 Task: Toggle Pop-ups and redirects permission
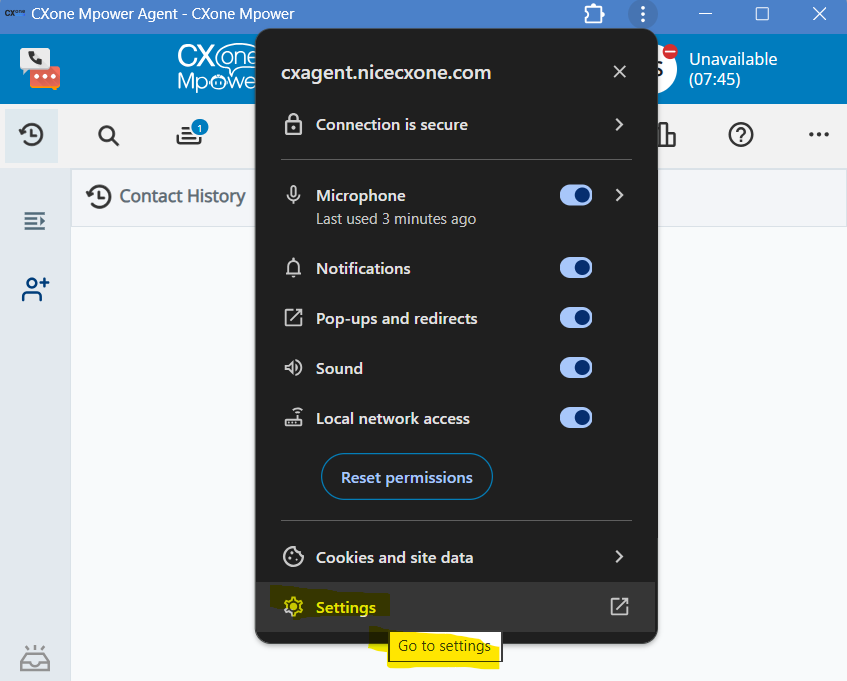[x=576, y=318]
